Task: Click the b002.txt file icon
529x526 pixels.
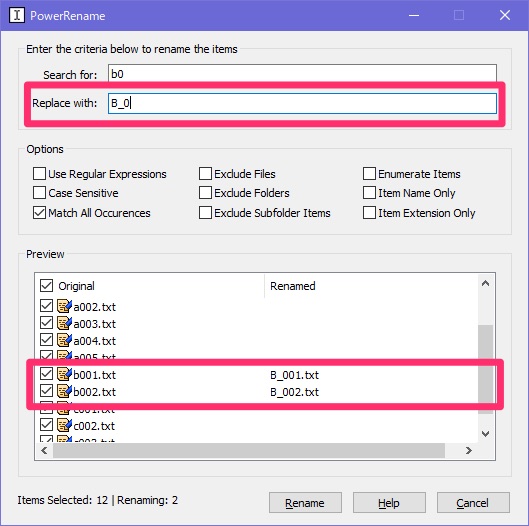Action: 64,391
